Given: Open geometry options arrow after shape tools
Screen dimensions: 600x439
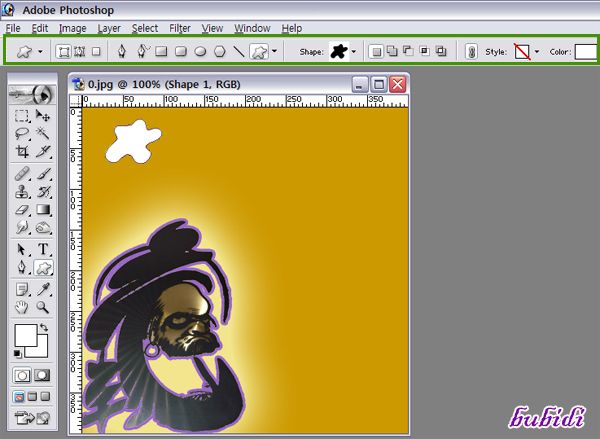Looking at the screenshot, I should click(x=274, y=51).
